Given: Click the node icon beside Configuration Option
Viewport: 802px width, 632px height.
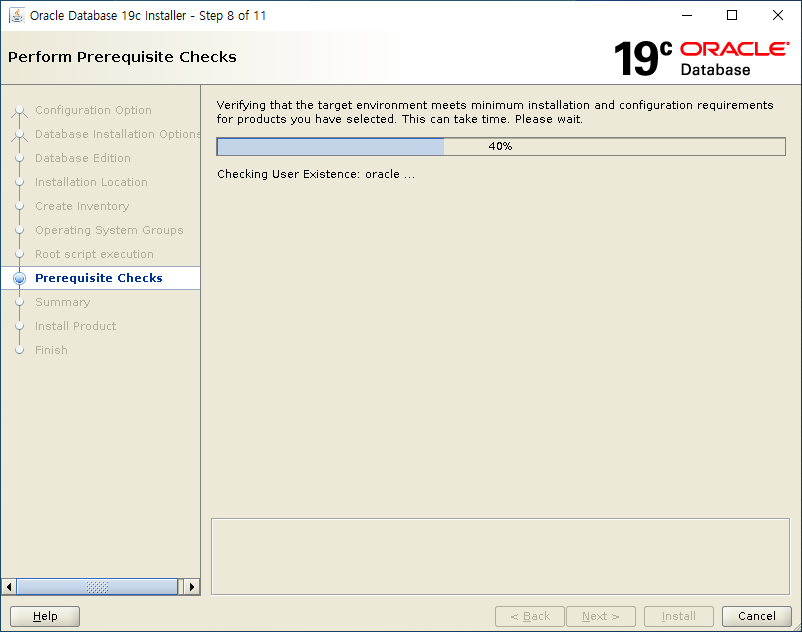Looking at the screenshot, I should pyautogui.click(x=19, y=110).
